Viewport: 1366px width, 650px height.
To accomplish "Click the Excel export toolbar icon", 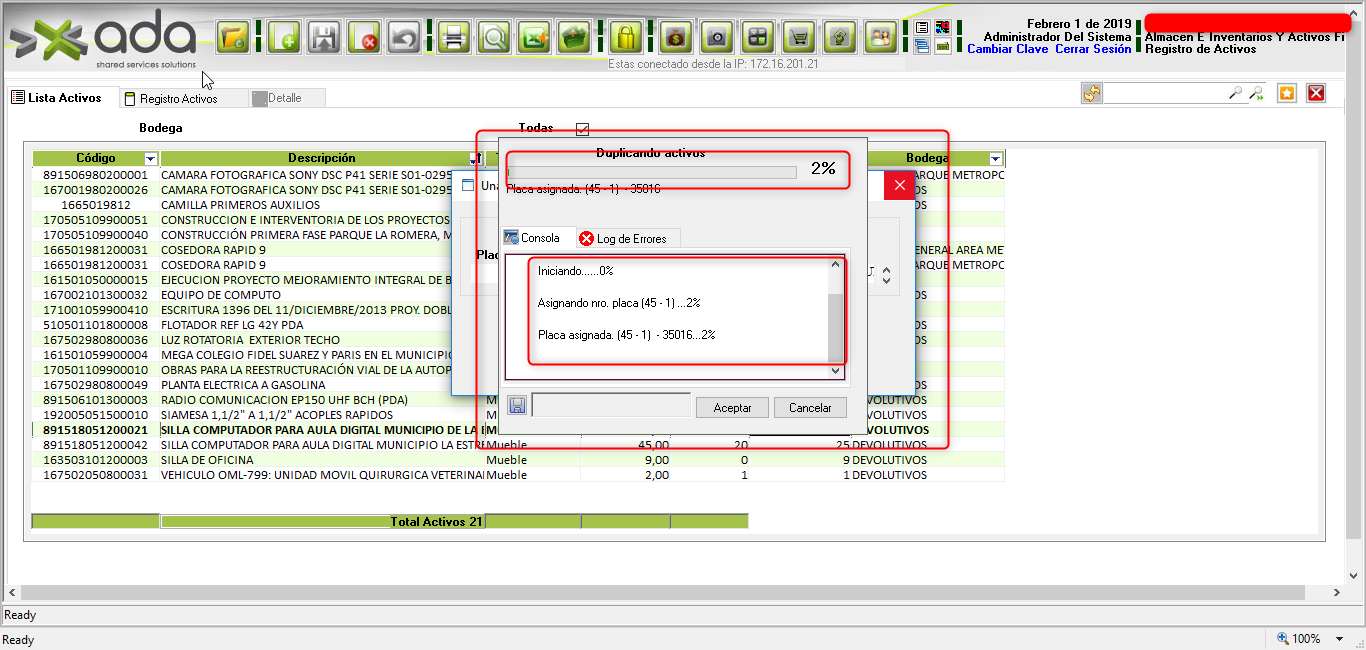I will (535, 38).
